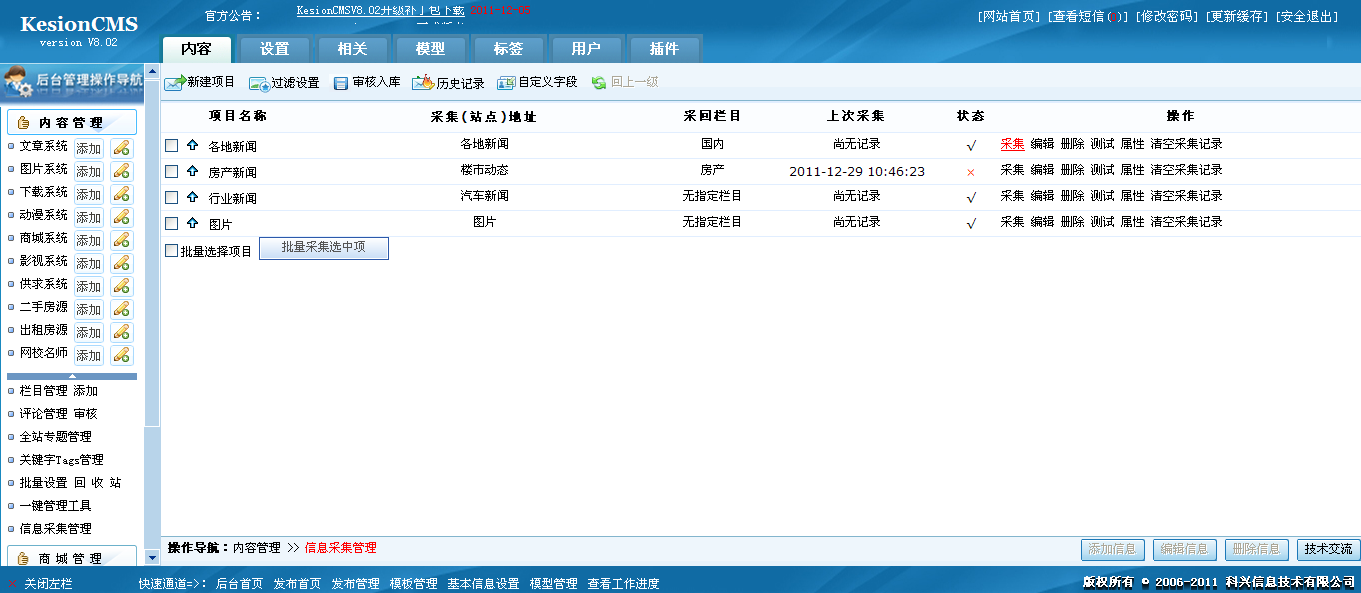This screenshot has height=593, width=1361.
Task: Click the up-arrow icon for 房产新闻
Action: point(193,171)
